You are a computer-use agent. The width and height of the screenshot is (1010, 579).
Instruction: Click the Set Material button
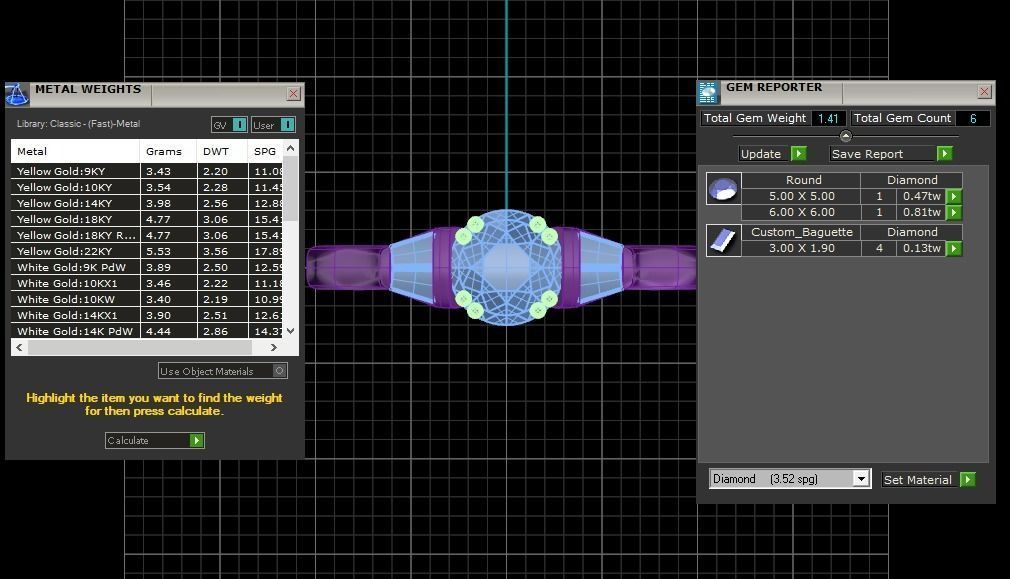928,479
